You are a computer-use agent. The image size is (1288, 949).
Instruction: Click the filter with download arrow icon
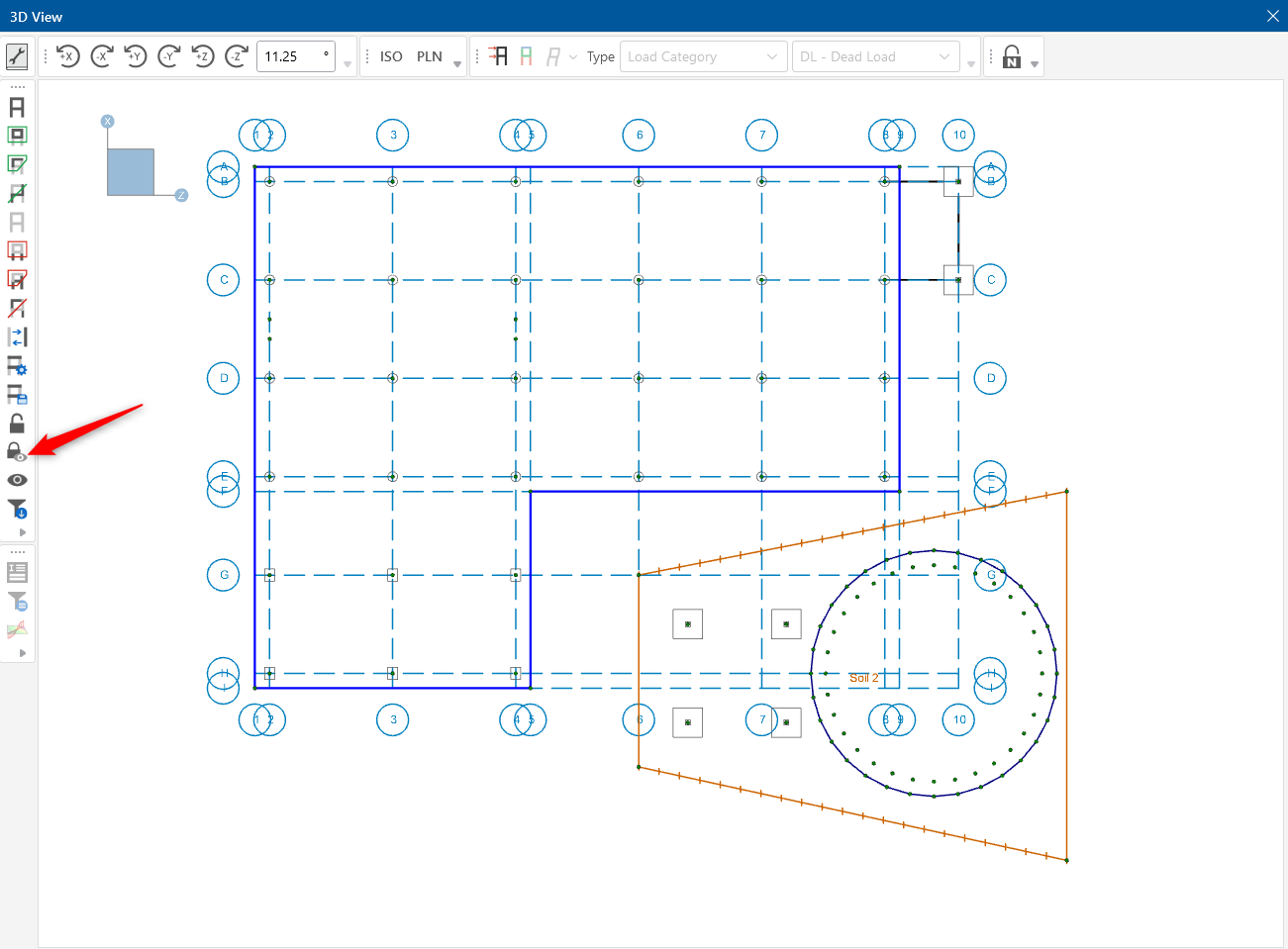[17, 510]
